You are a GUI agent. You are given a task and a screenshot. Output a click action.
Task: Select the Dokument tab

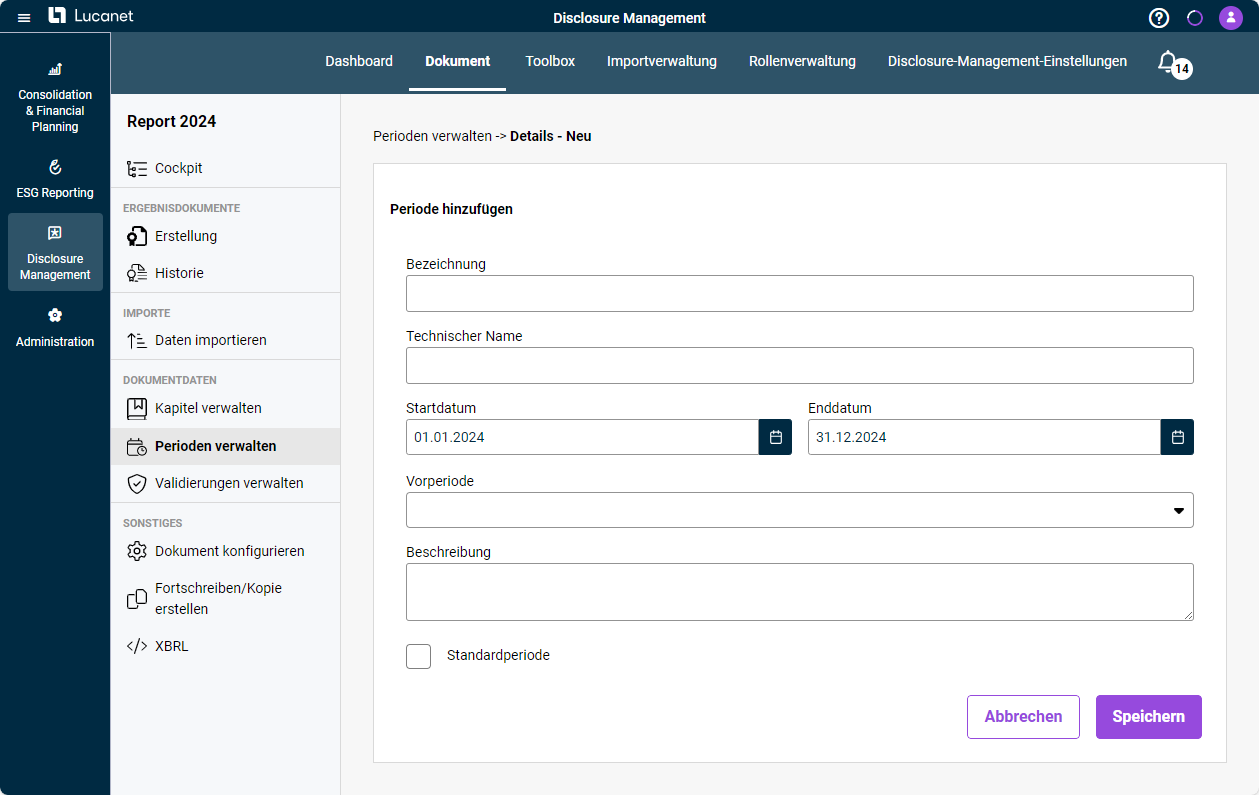click(458, 61)
